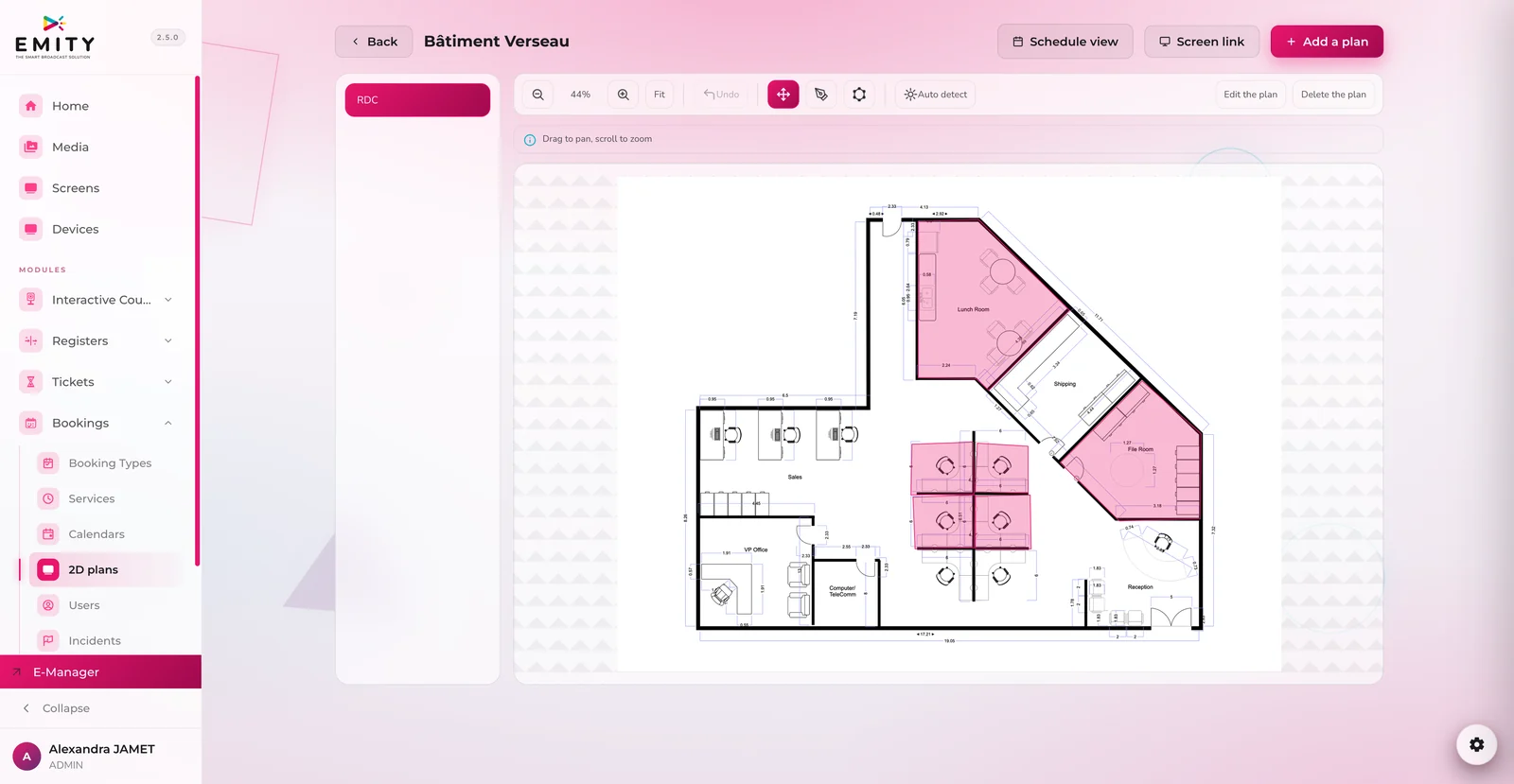Expand the Interactive Counter module
Image resolution: width=1514 pixels, height=784 pixels.
click(x=168, y=300)
